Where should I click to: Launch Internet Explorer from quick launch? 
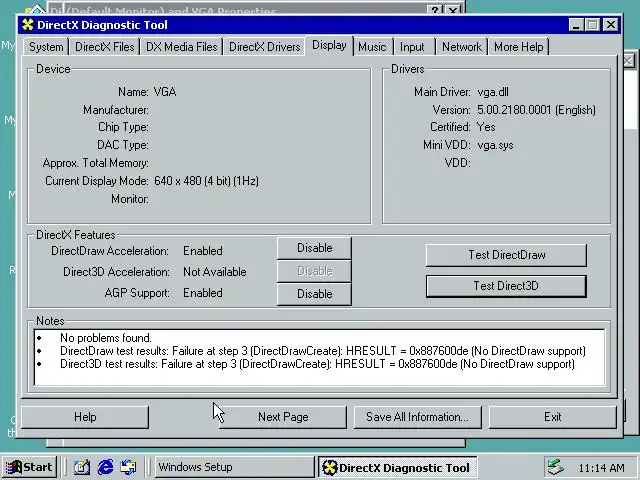coord(105,467)
